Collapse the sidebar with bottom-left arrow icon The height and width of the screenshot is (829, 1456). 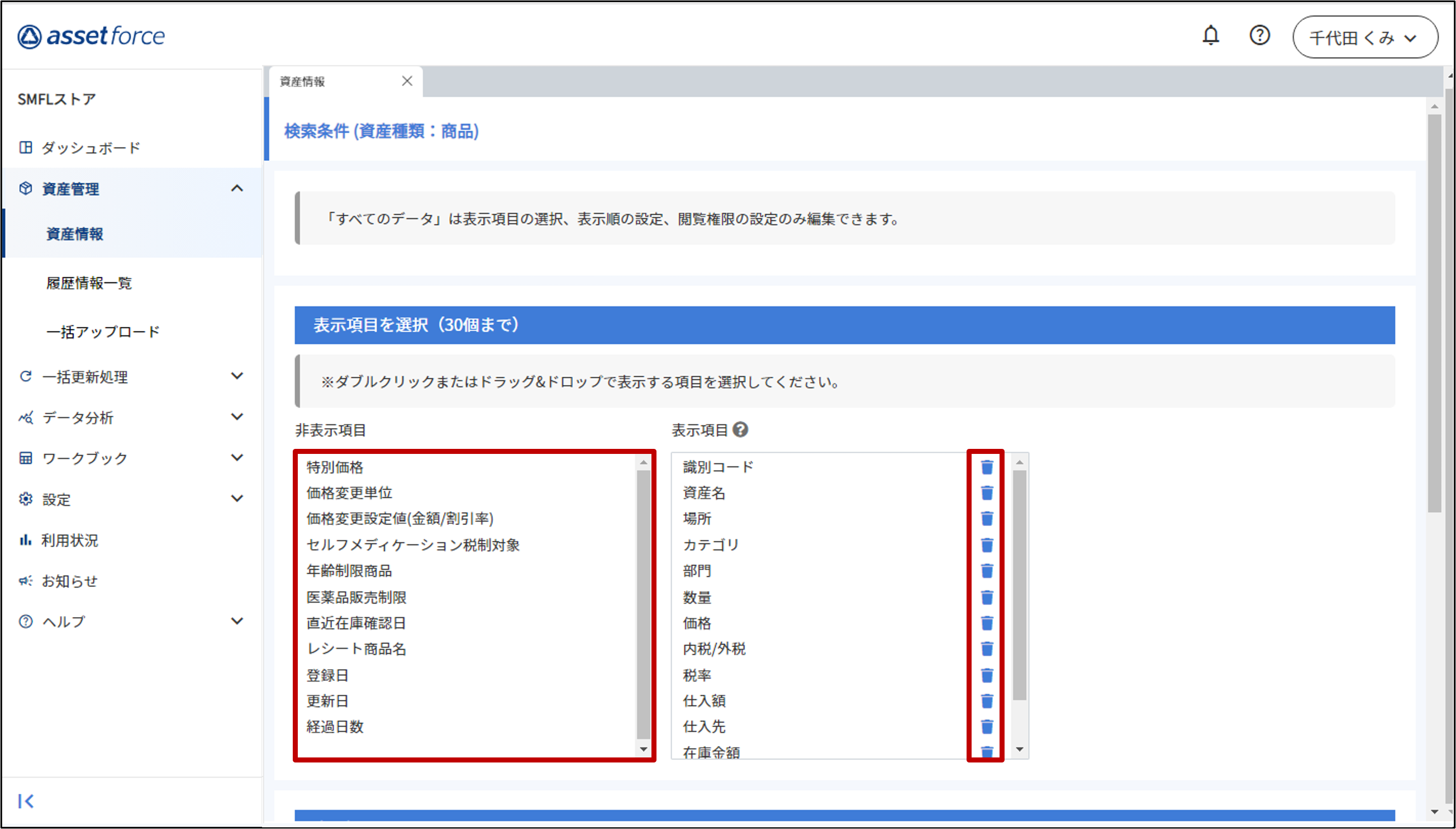[x=26, y=801]
